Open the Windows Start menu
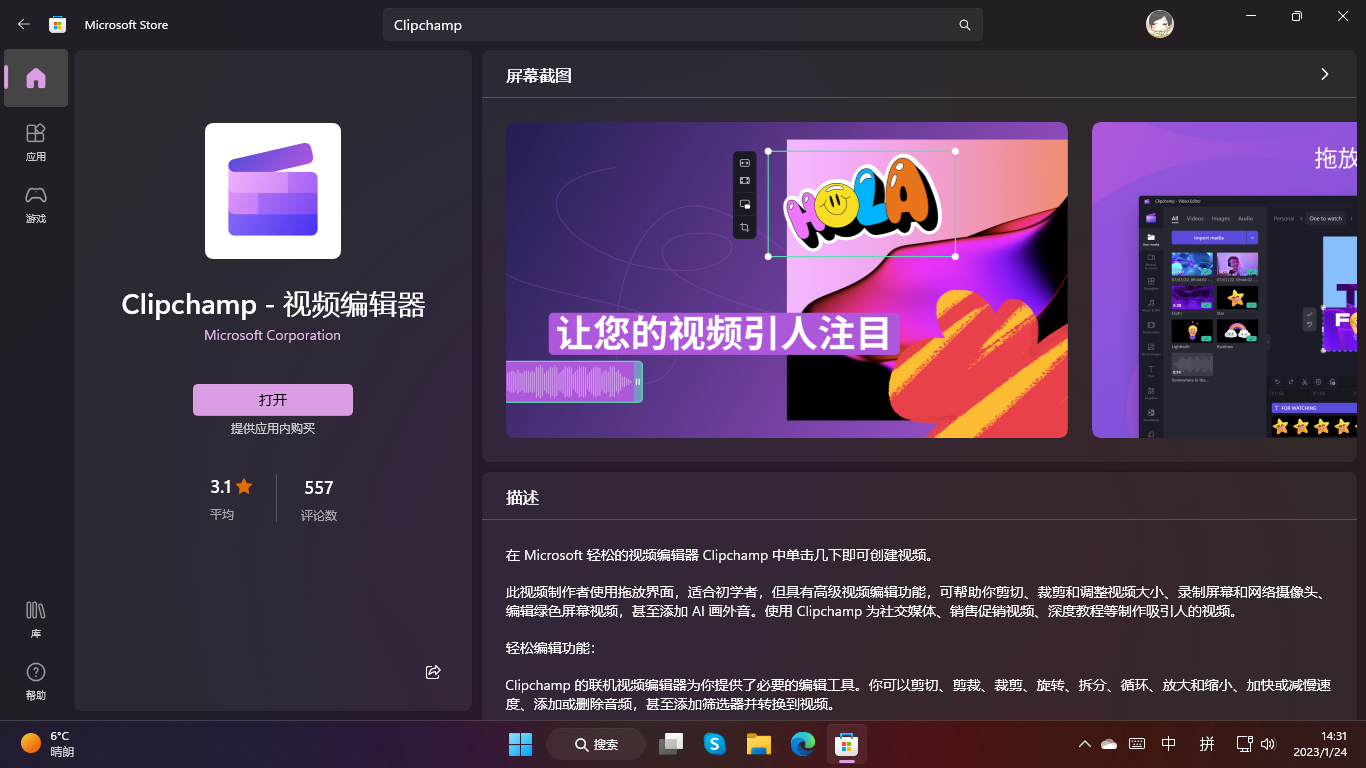This screenshot has width=1366, height=768. pyautogui.click(x=520, y=744)
